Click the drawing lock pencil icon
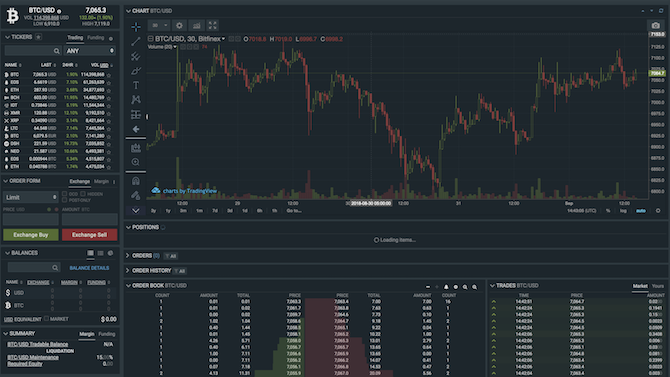 click(x=136, y=195)
